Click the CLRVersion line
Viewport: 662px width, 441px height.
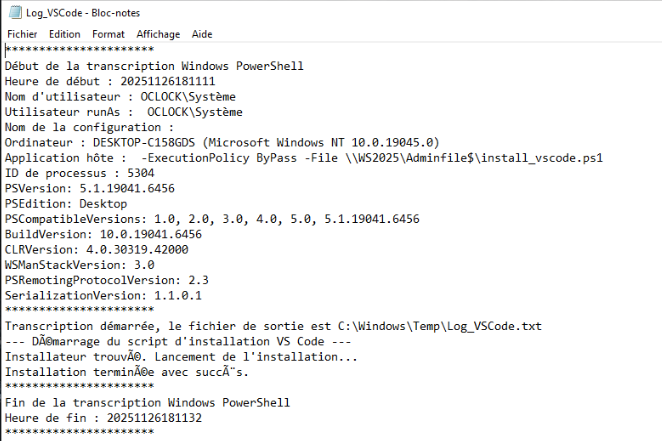click(97, 249)
